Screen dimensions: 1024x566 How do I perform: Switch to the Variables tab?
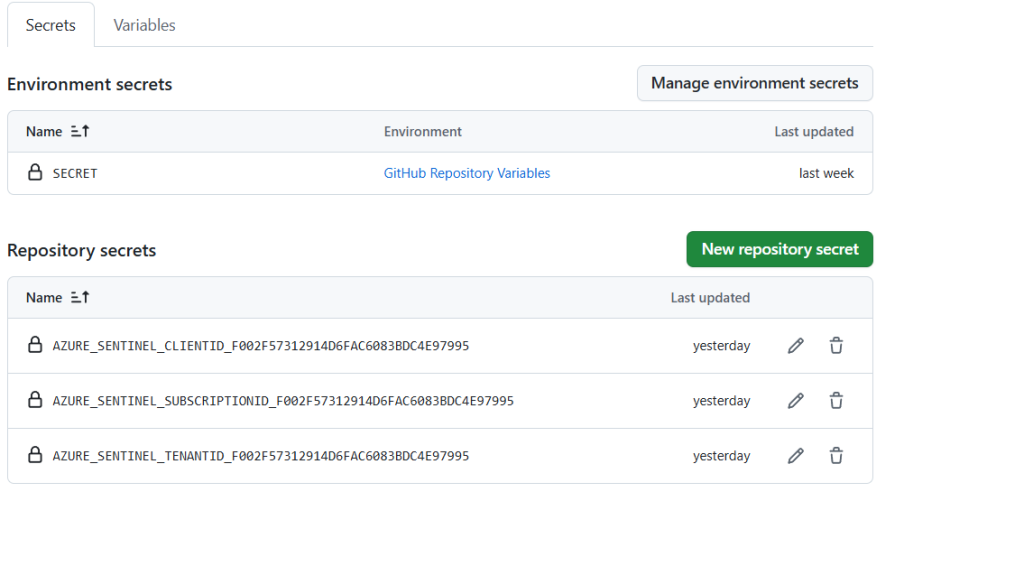[144, 25]
